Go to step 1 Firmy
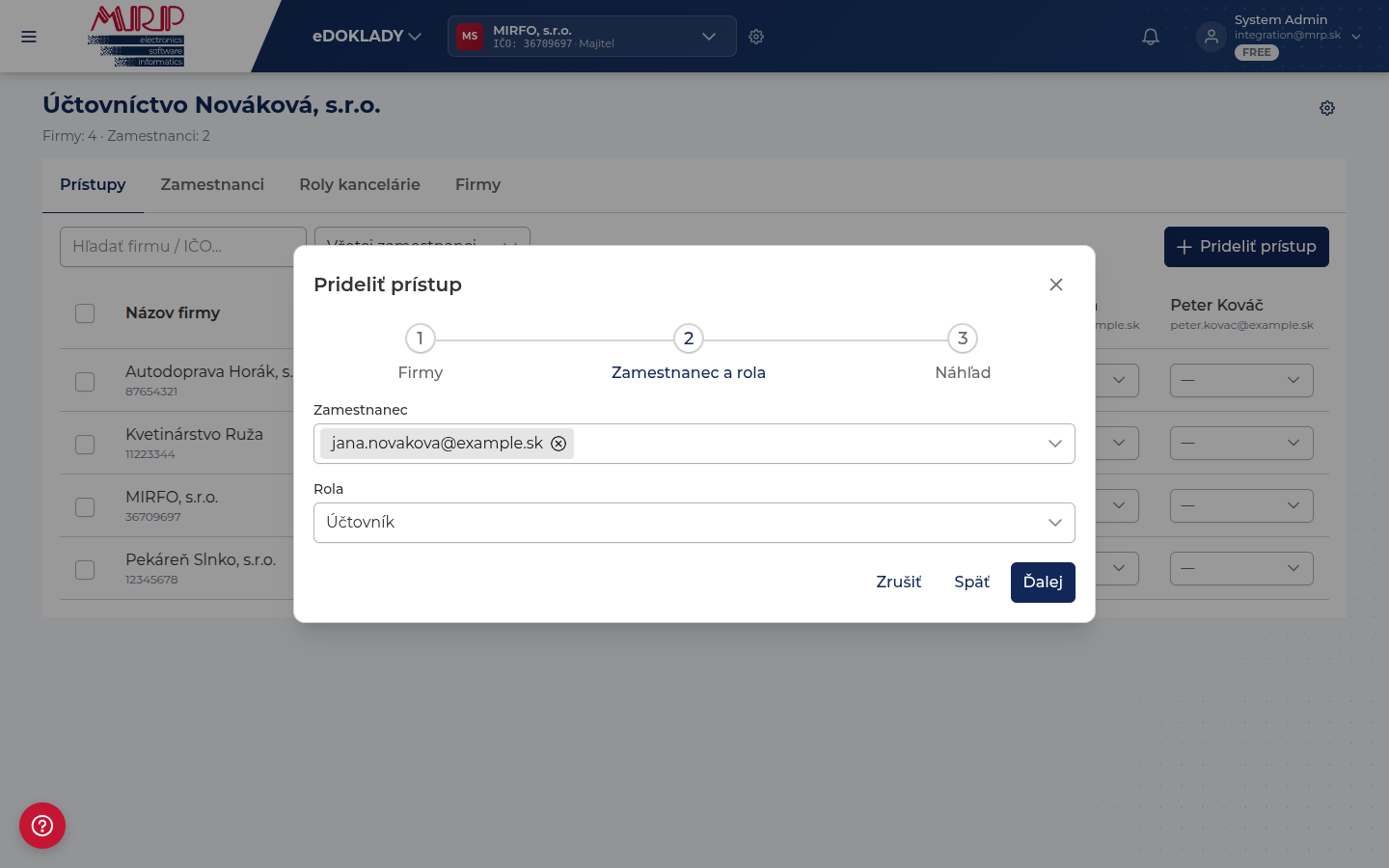 point(421,353)
